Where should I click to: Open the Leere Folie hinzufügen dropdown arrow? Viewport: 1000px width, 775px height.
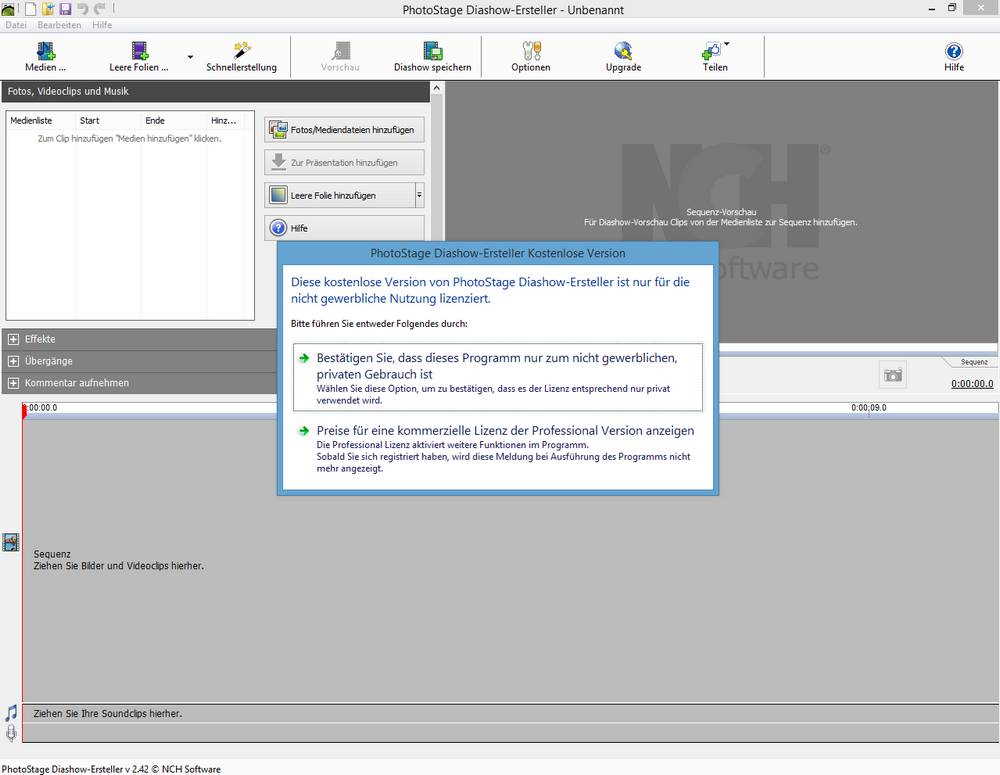click(x=419, y=195)
